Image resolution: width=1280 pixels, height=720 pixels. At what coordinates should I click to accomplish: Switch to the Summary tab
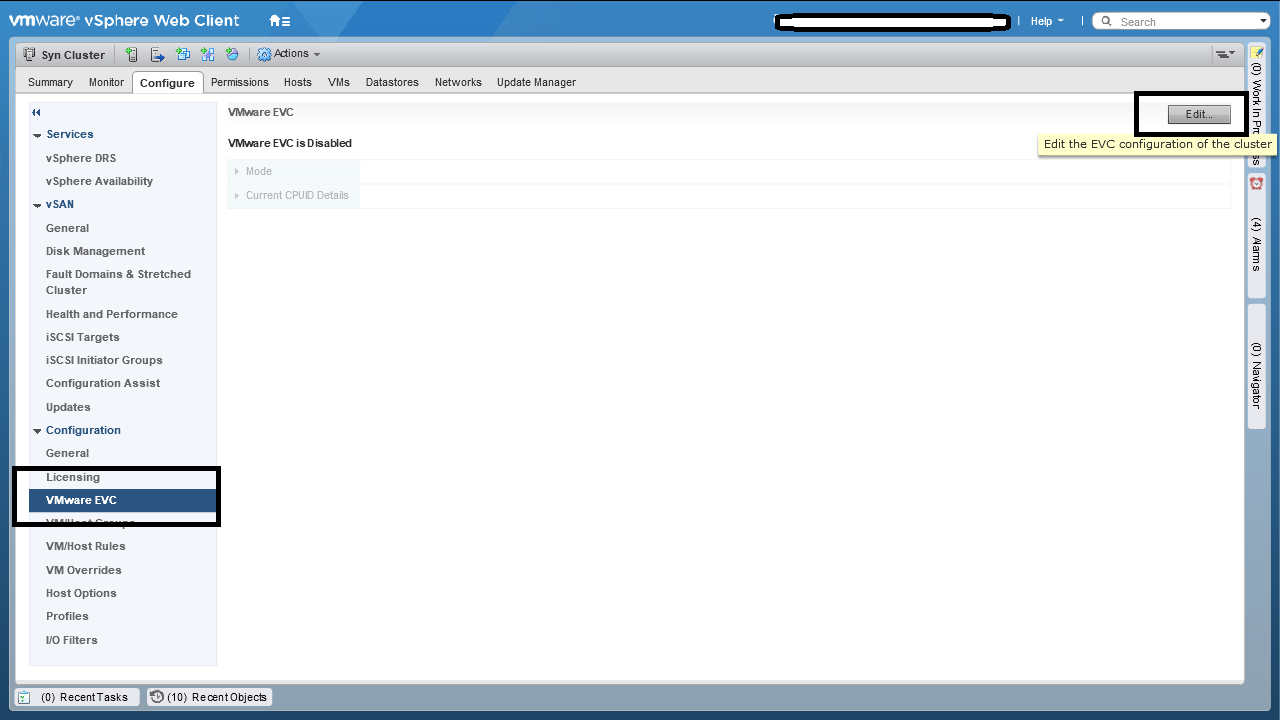point(50,82)
